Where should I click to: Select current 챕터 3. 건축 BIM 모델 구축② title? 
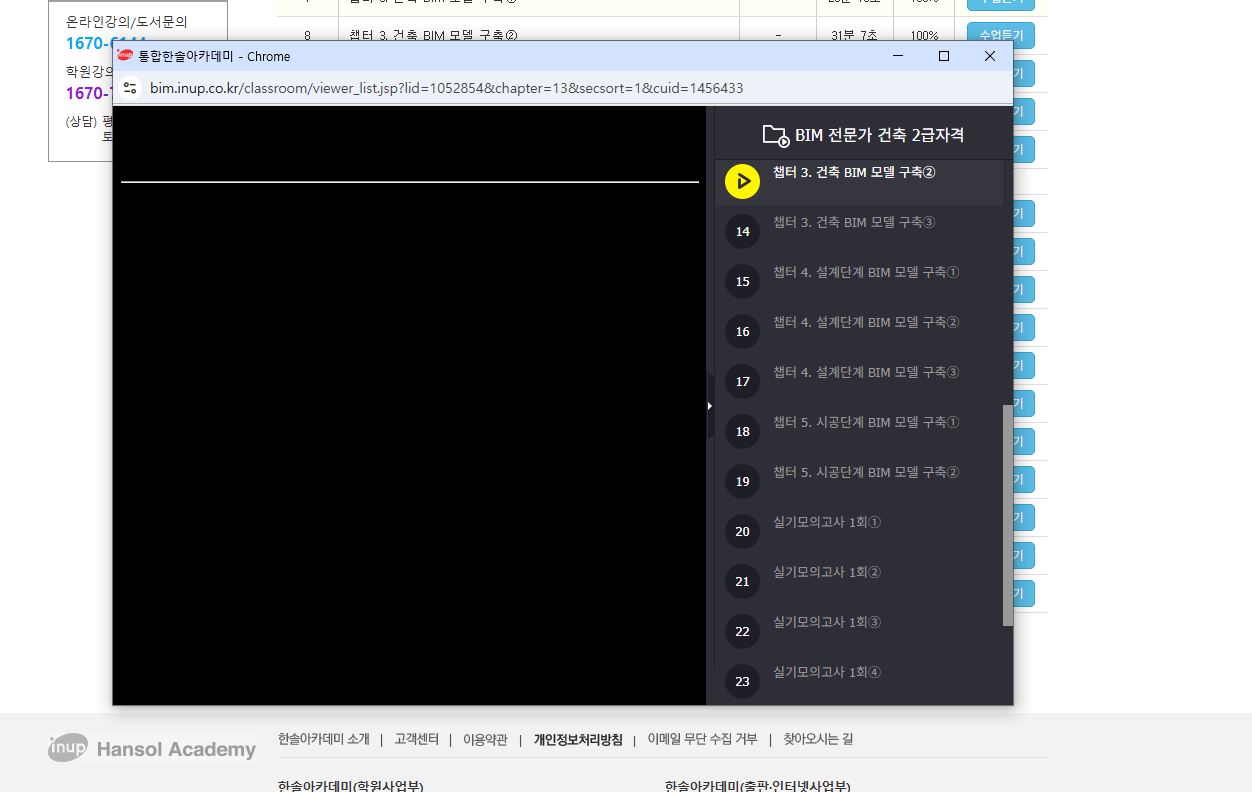[854, 172]
